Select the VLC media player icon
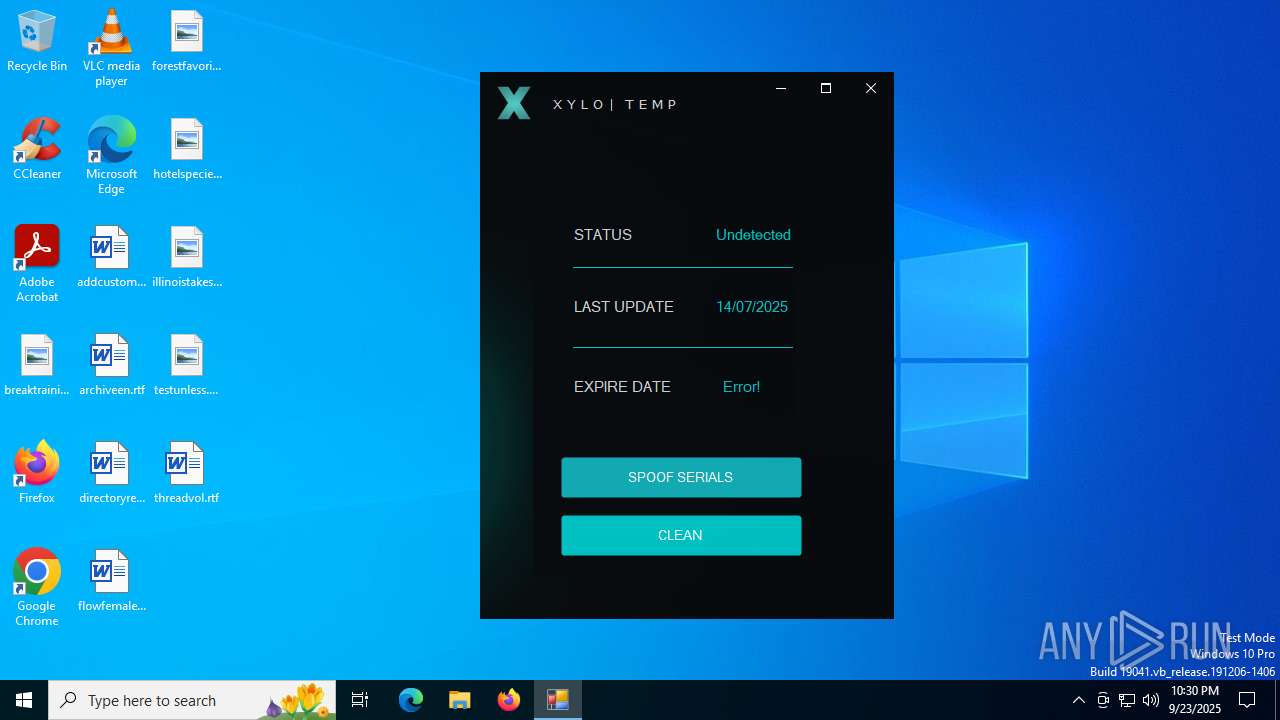Image resolution: width=1280 pixels, height=720 pixels. click(111, 48)
